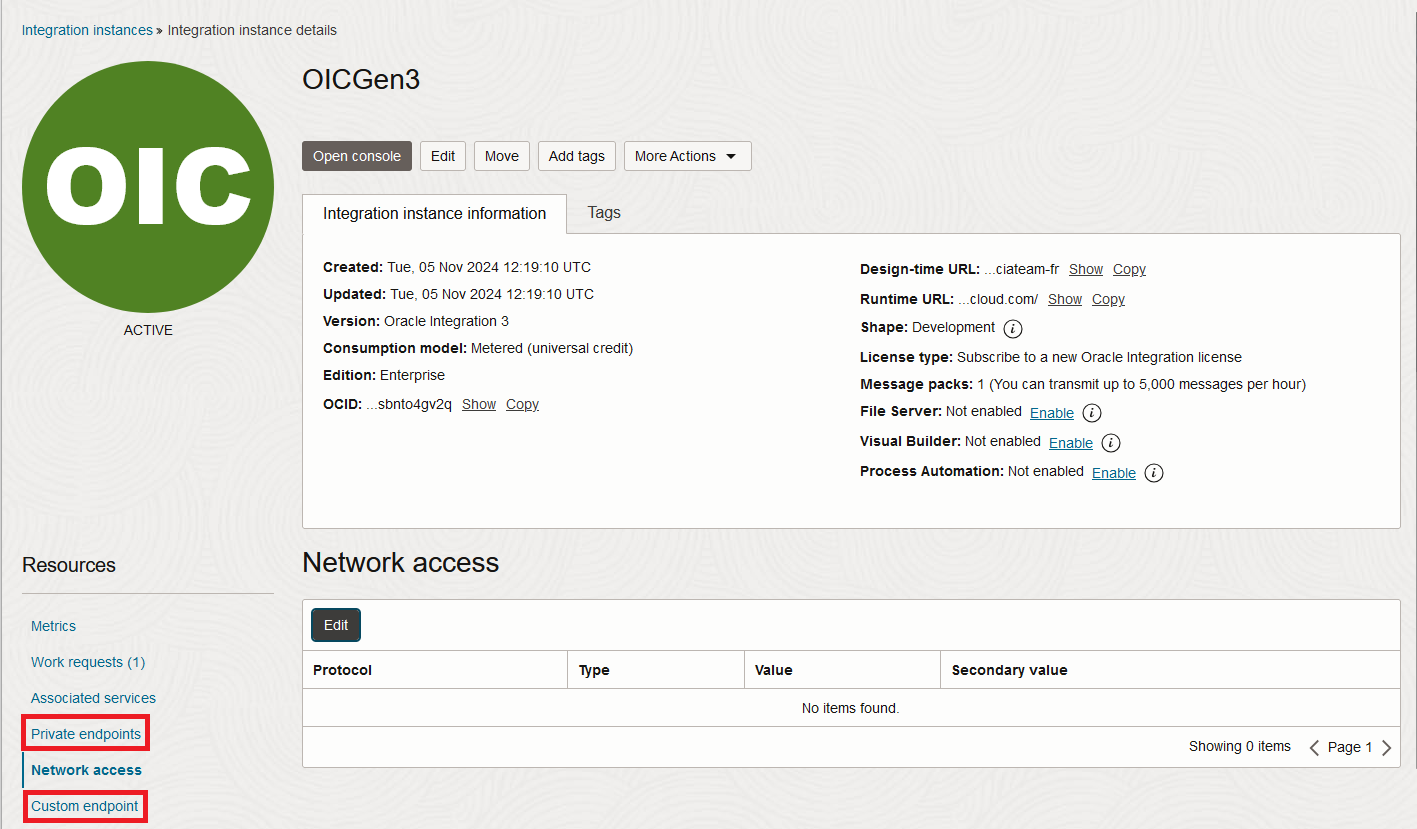Switch to the Tags tab
1417x829 pixels.
point(603,213)
